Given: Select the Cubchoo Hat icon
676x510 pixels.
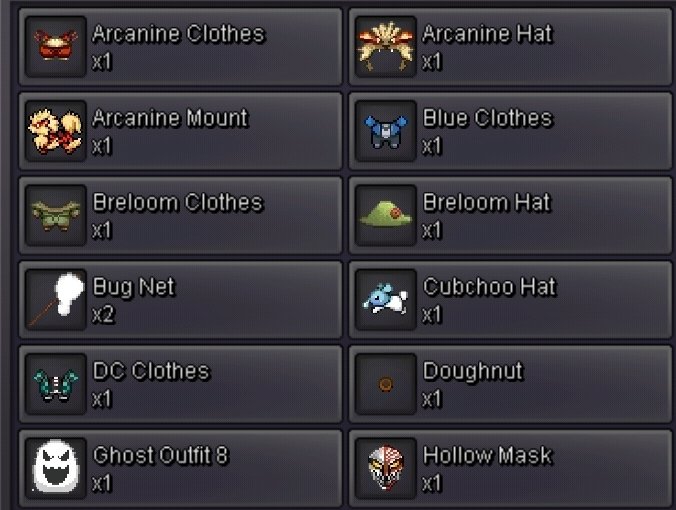Looking at the screenshot, I should pyautogui.click(x=386, y=300).
